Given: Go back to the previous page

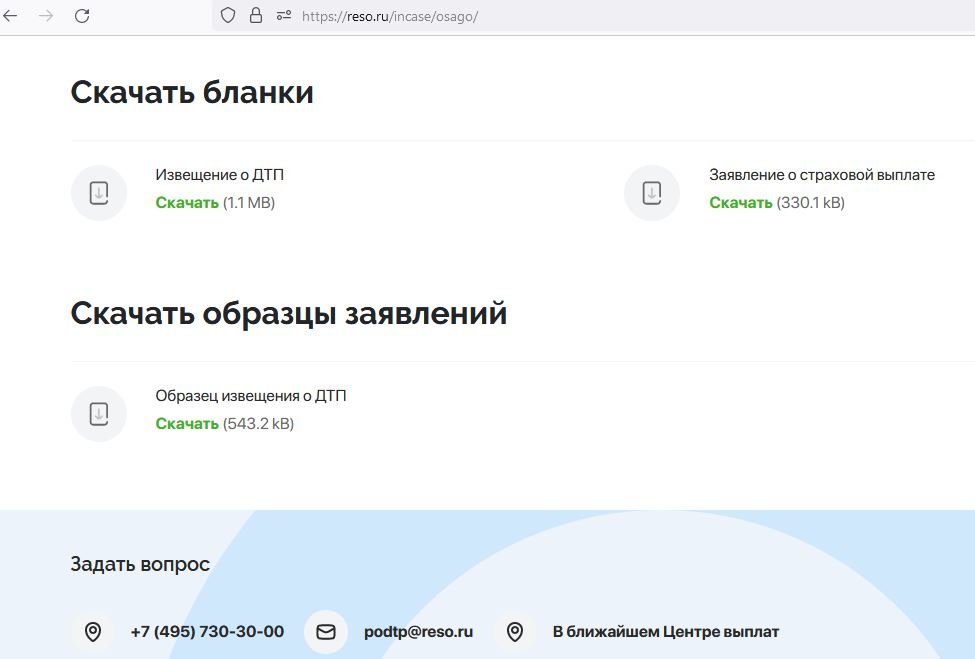Looking at the screenshot, I should 11,16.
